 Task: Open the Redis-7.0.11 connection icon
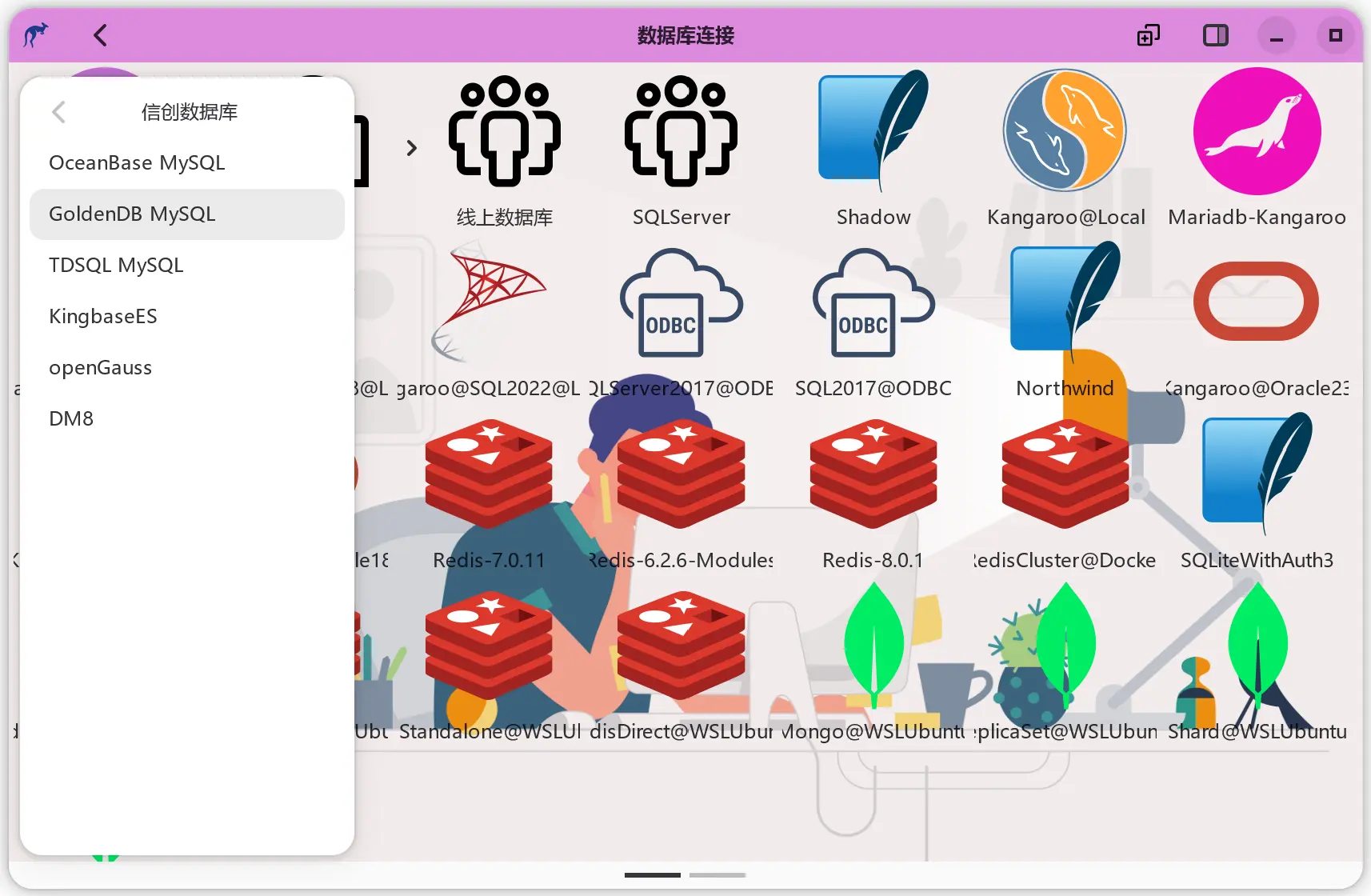click(x=489, y=474)
